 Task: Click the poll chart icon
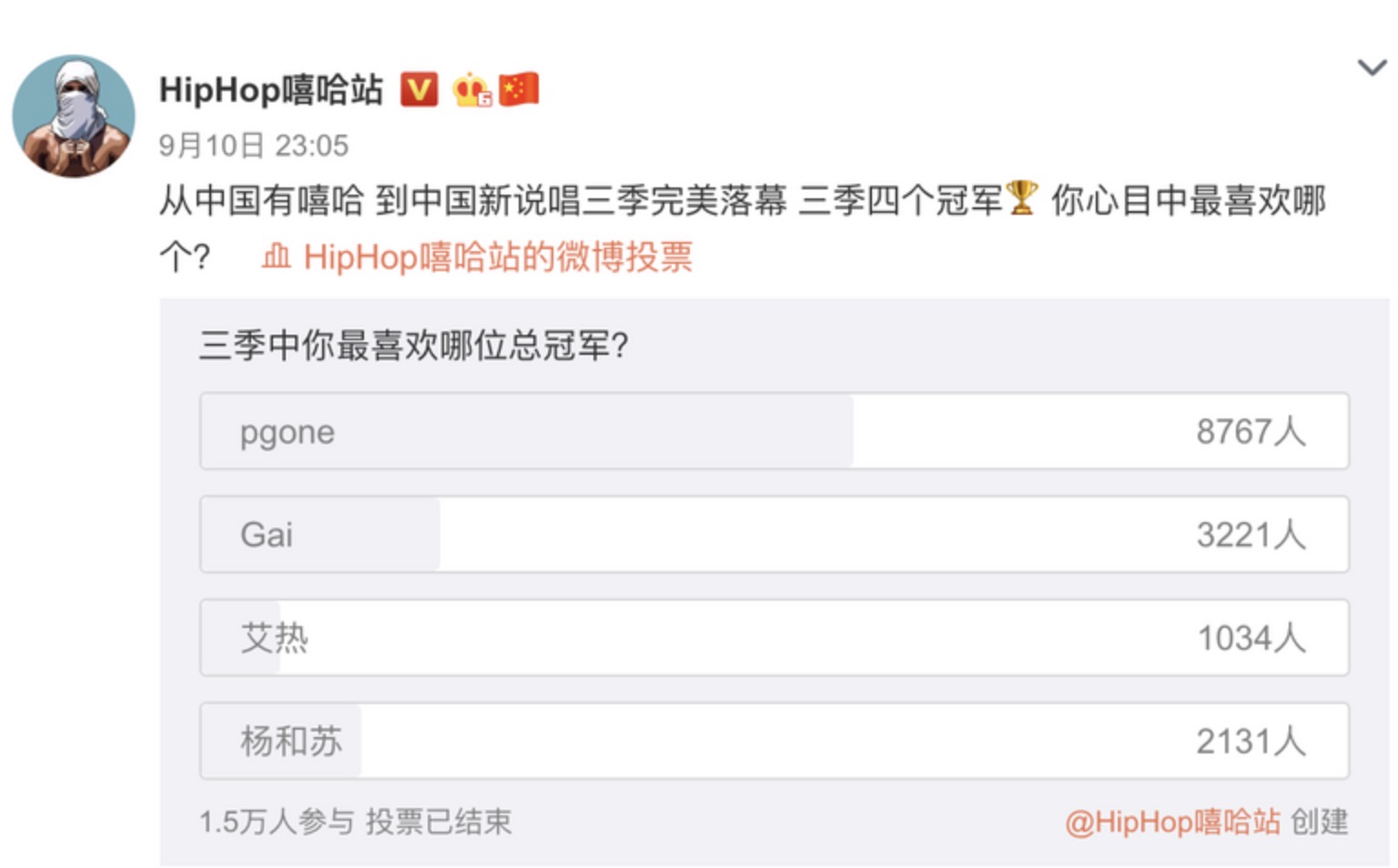(x=277, y=257)
